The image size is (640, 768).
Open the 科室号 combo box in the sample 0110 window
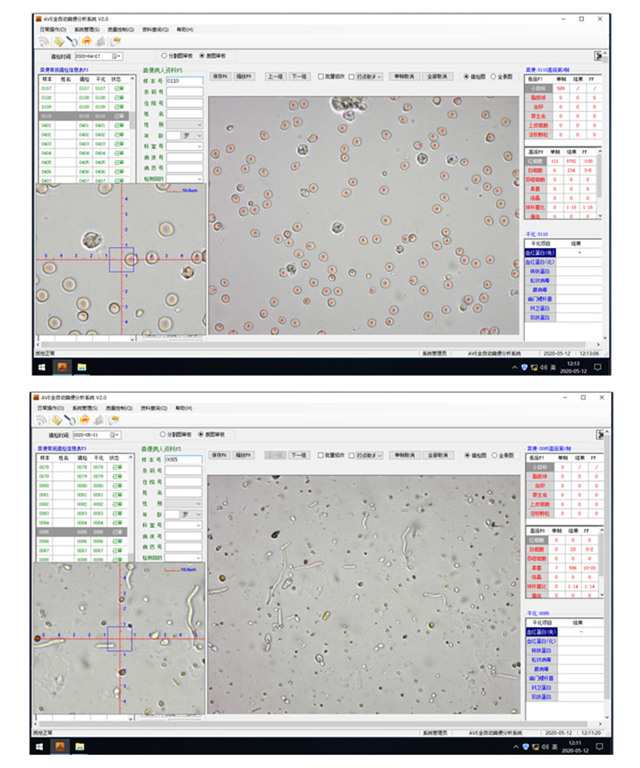coord(184,146)
